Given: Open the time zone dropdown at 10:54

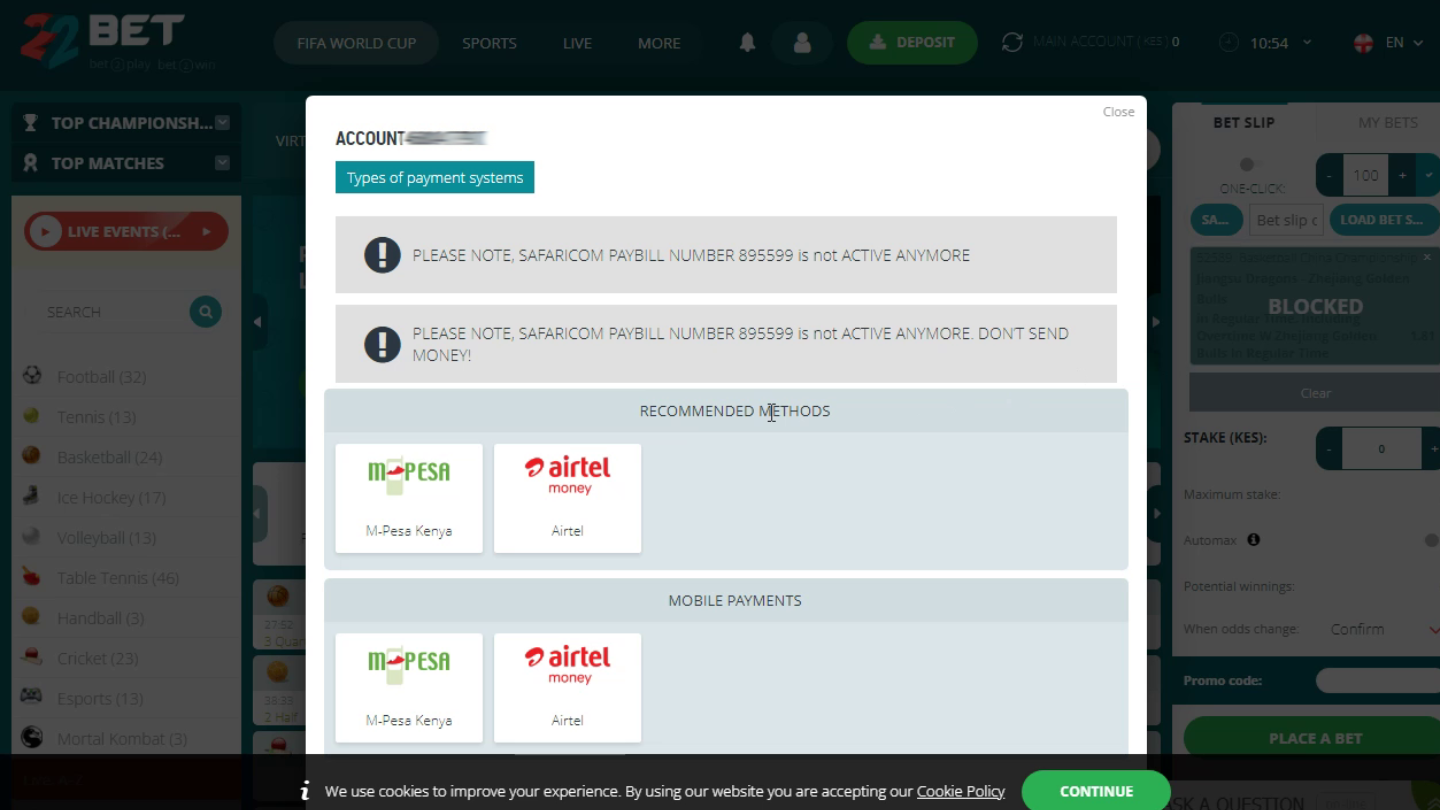Looking at the screenshot, I should [1268, 43].
